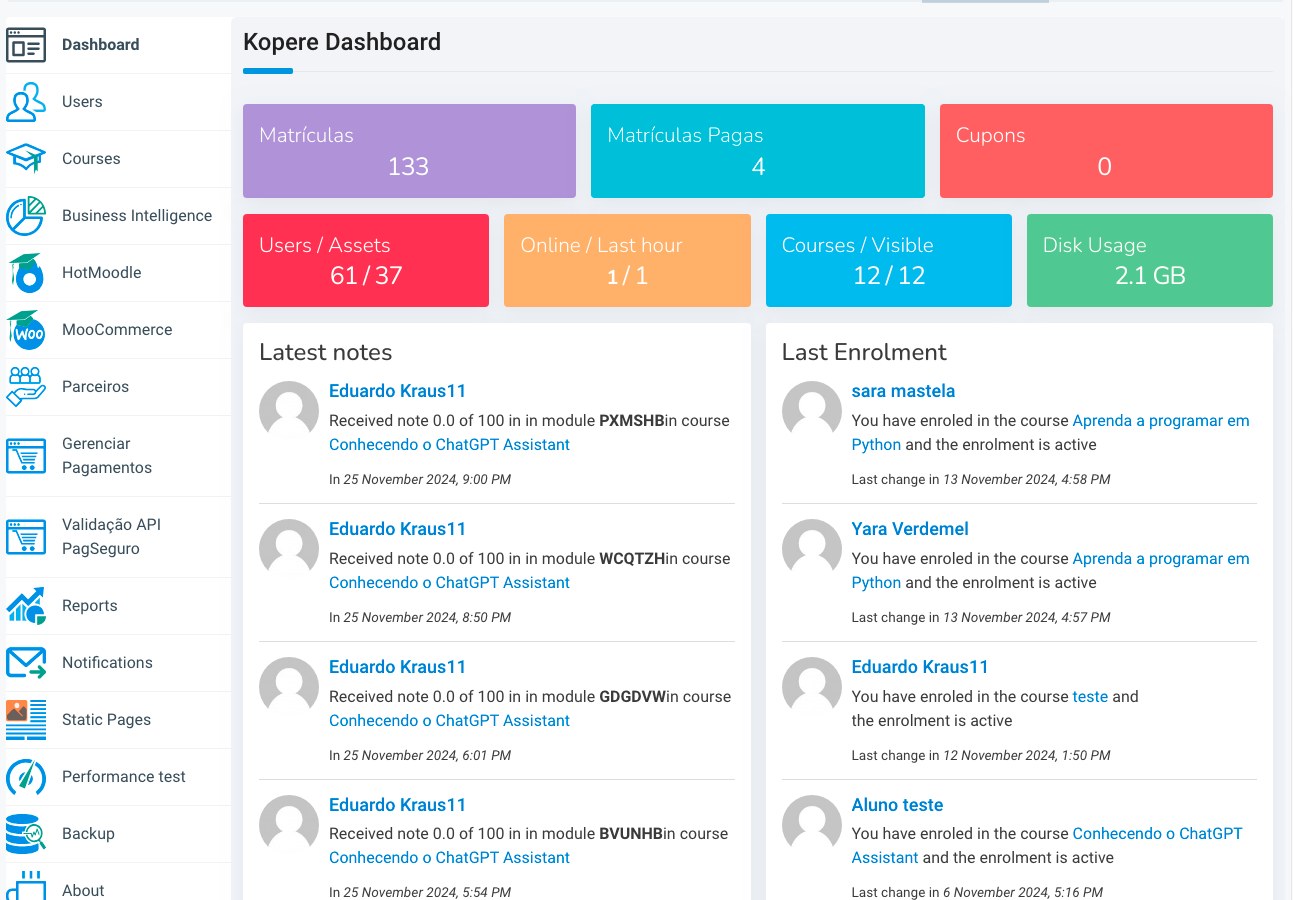The height and width of the screenshot is (900, 1293).
Task: Click avatar beside the PXMSHB note
Action: 289,411
